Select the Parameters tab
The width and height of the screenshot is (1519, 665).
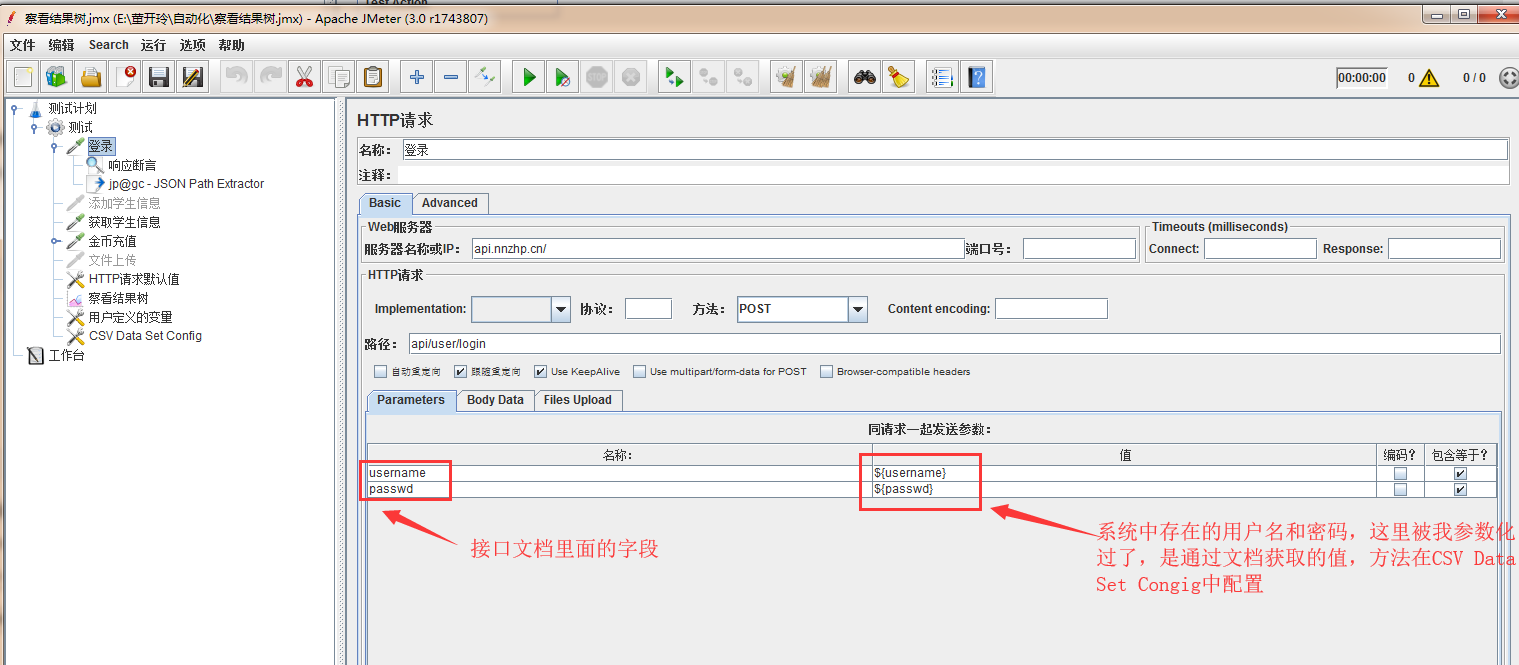tap(411, 400)
